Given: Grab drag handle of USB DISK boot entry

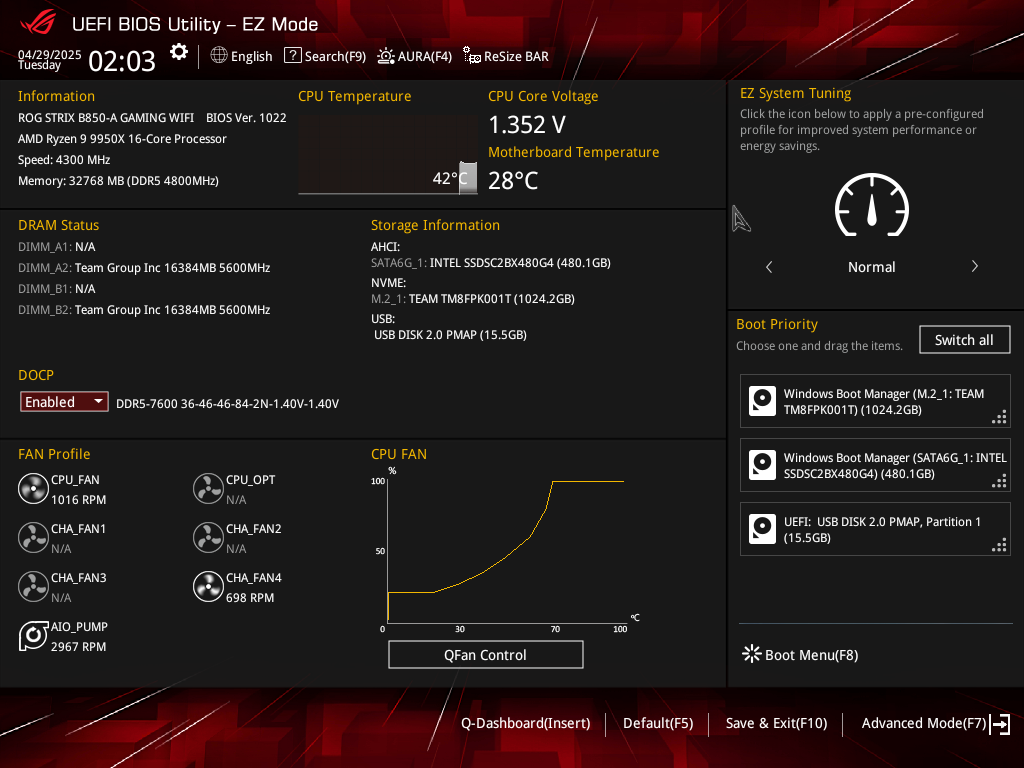Looking at the screenshot, I should [999, 545].
